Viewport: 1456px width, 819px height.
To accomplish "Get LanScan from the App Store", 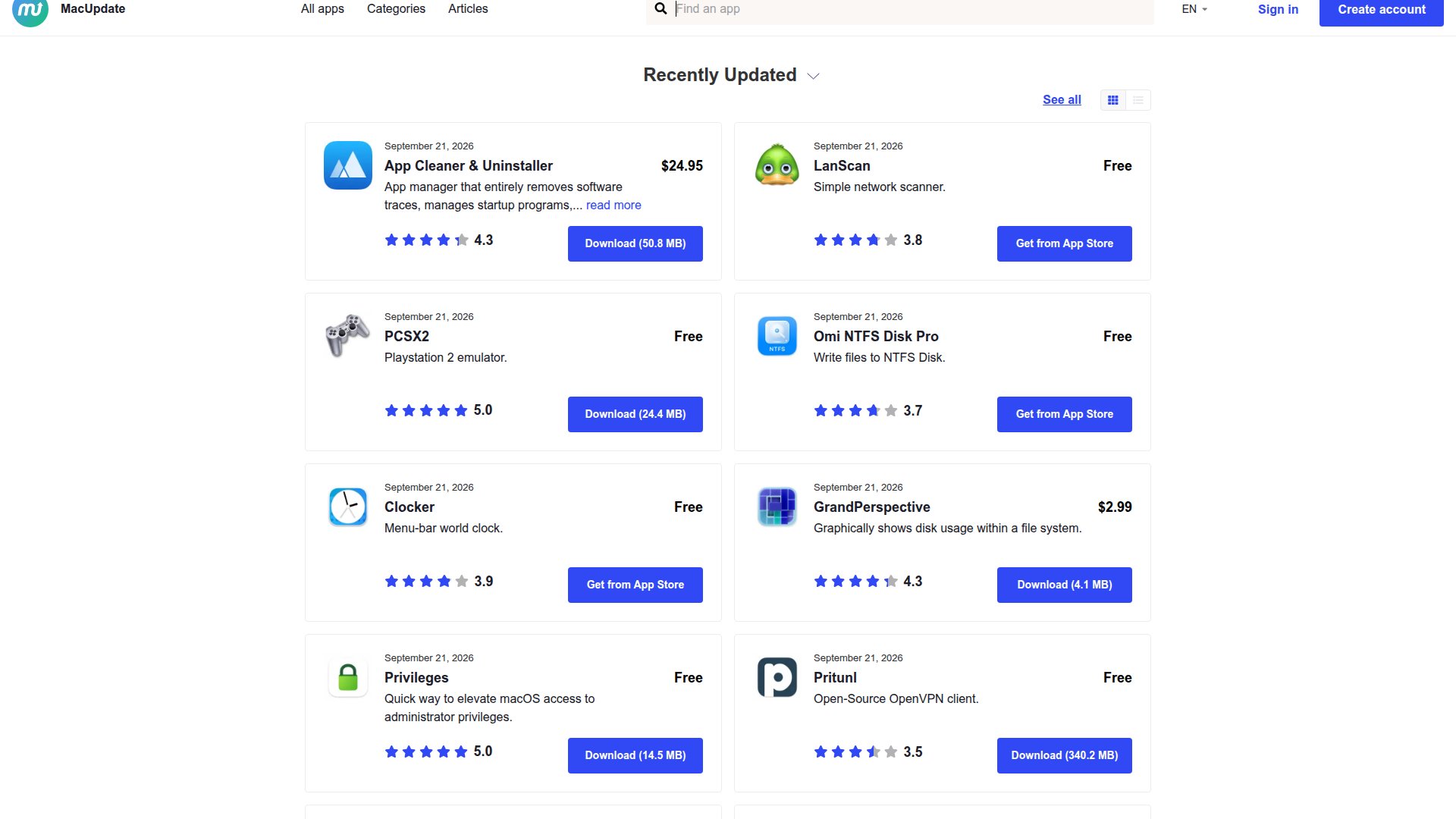I will coord(1065,243).
